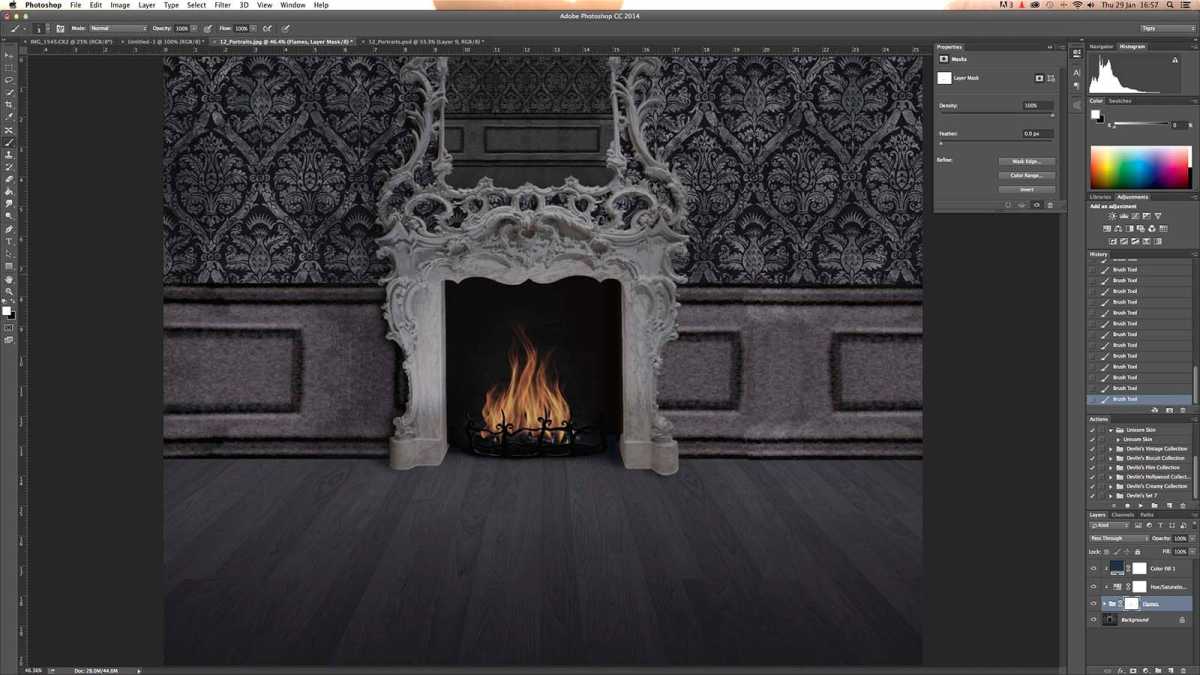Add a Levels adjustment
Viewport: 1200px width, 675px height.
click(x=1124, y=216)
